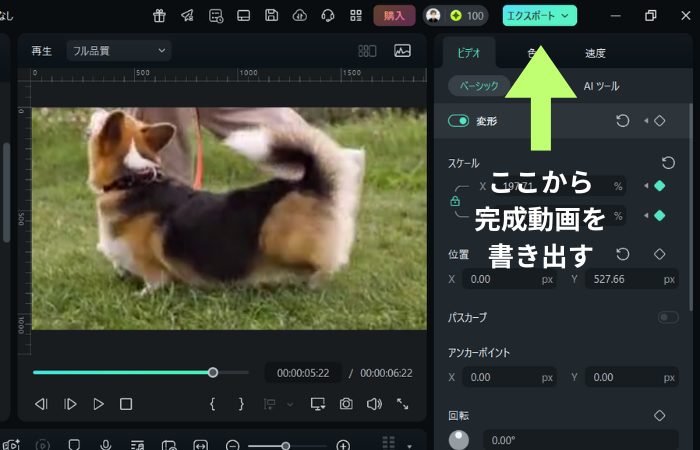Open the video scopes waveform icon

click(402, 51)
